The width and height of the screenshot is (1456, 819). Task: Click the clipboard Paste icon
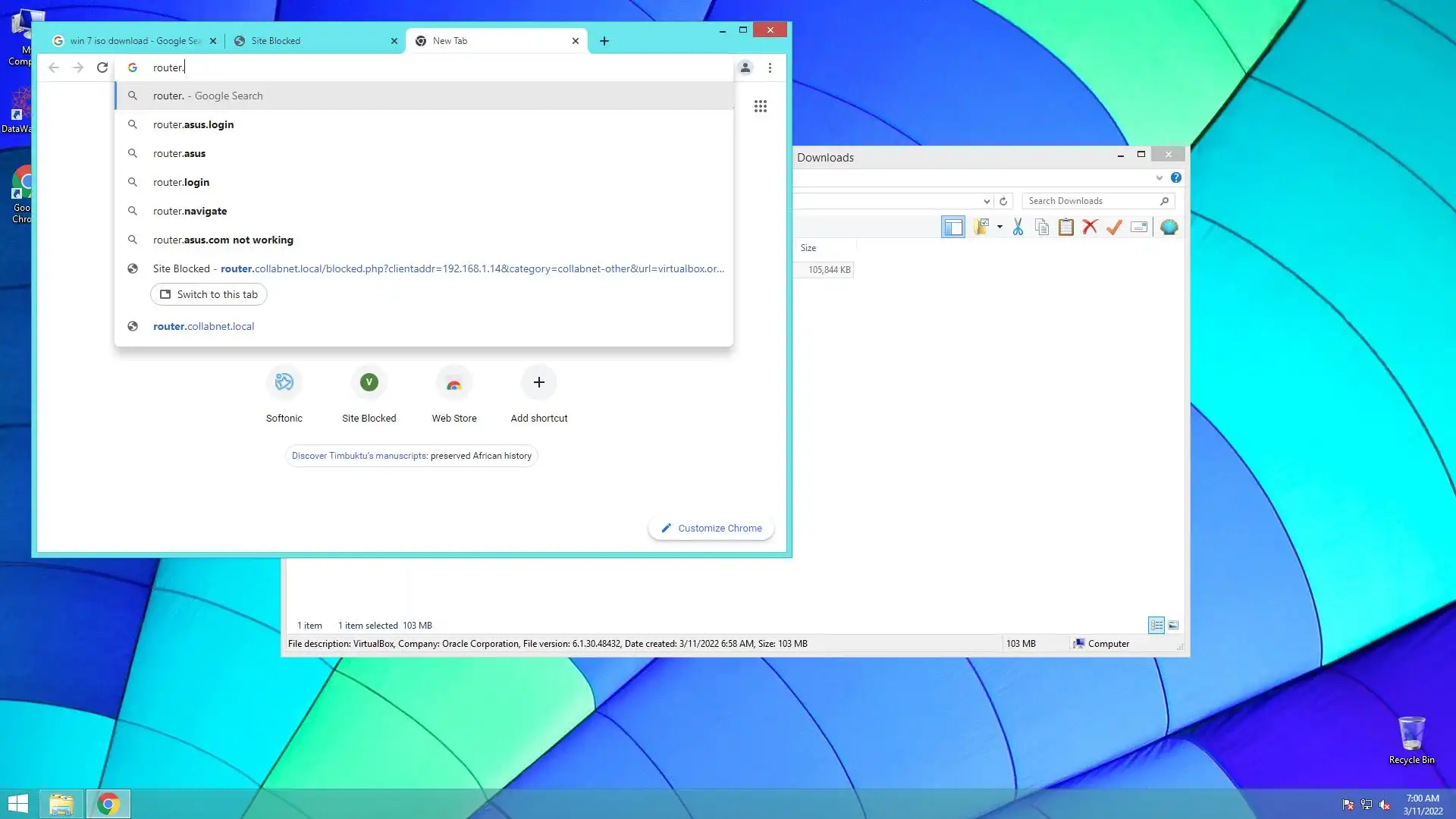coord(1065,227)
